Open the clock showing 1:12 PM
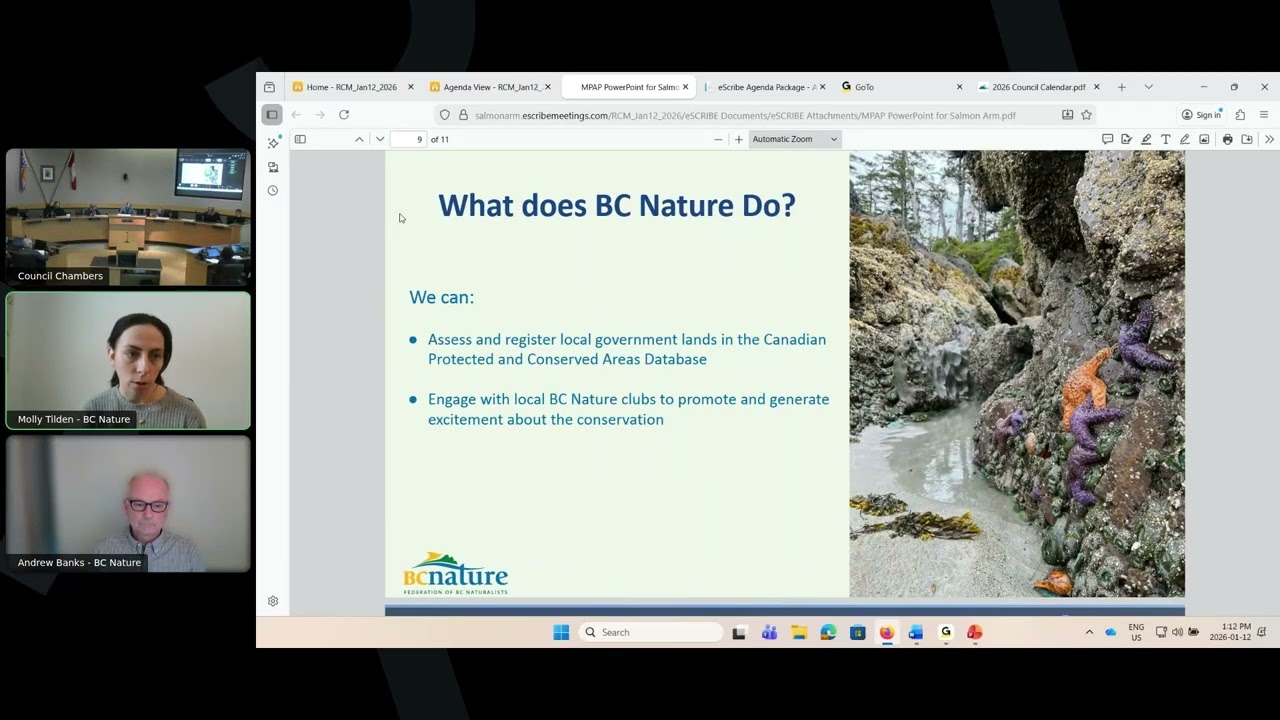This screenshot has width=1280, height=720. click(x=1230, y=632)
